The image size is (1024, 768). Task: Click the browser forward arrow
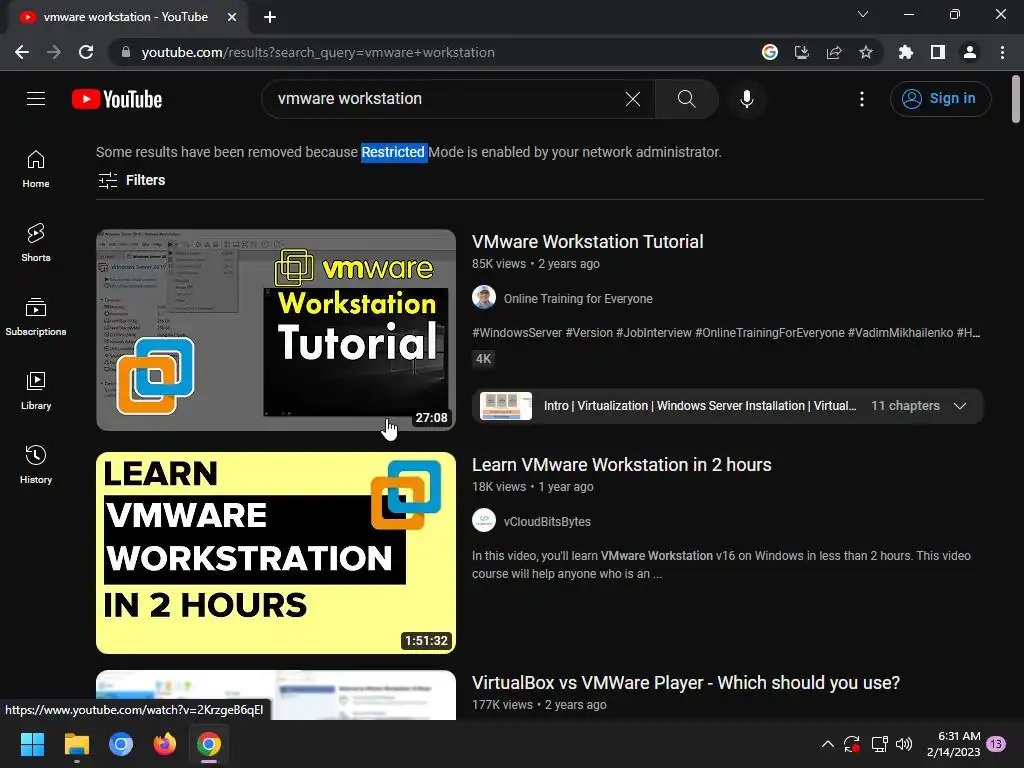pos(54,52)
